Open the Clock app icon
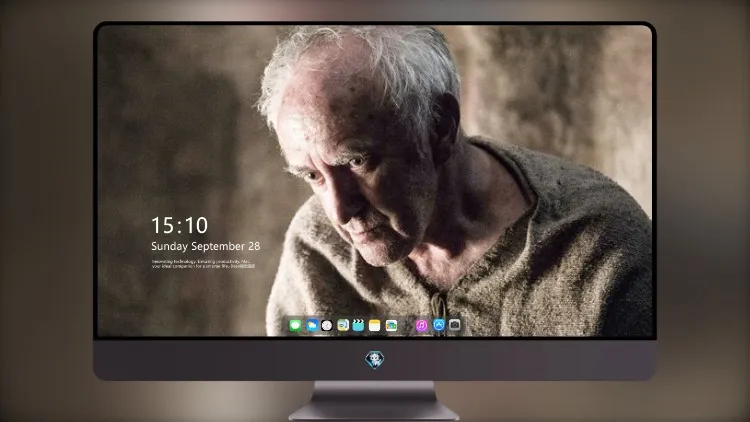The image size is (750, 422). pos(327,325)
